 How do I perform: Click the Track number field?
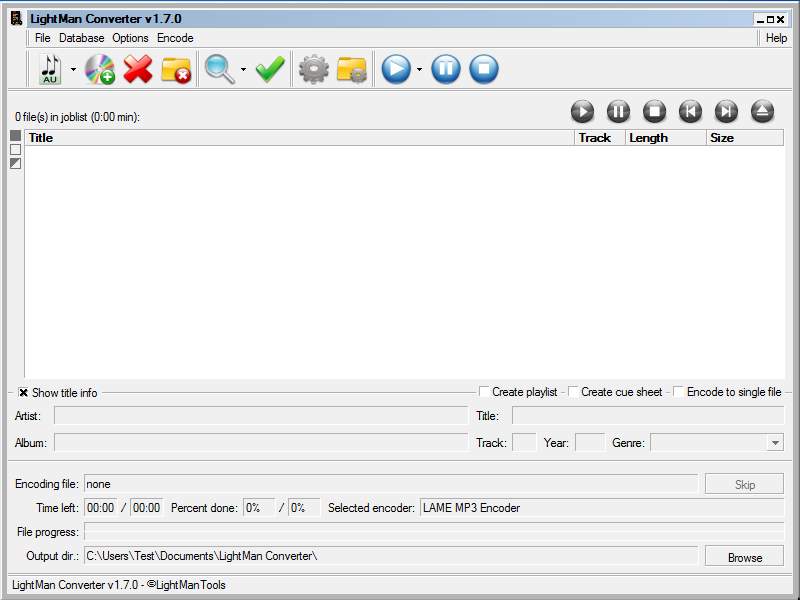[x=524, y=442]
